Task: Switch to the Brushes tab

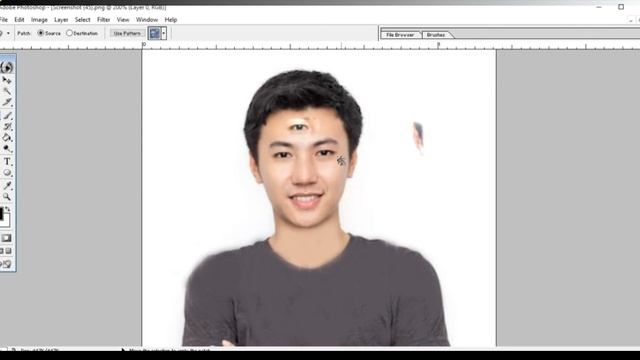Action: pos(436,35)
